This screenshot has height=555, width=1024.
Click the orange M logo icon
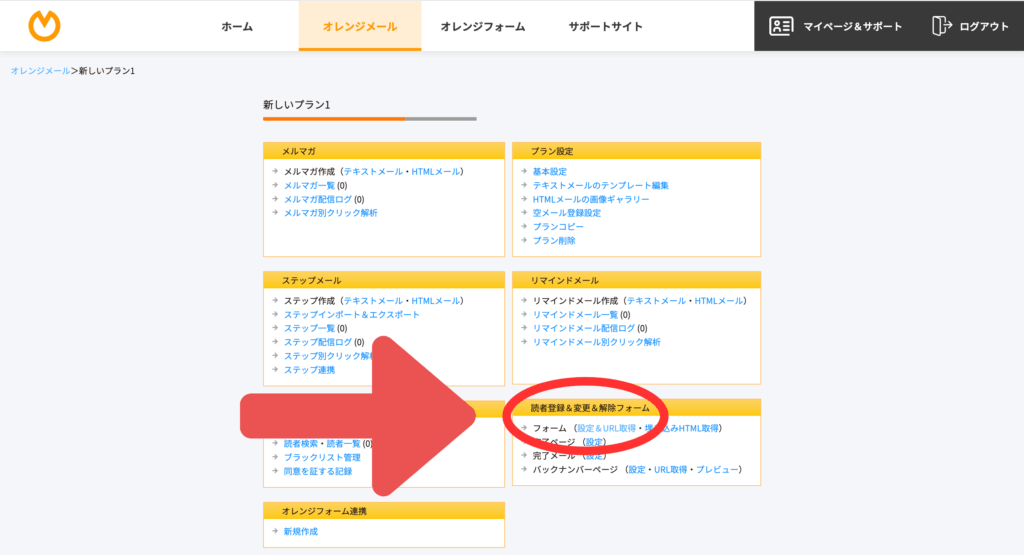(44, 26)
